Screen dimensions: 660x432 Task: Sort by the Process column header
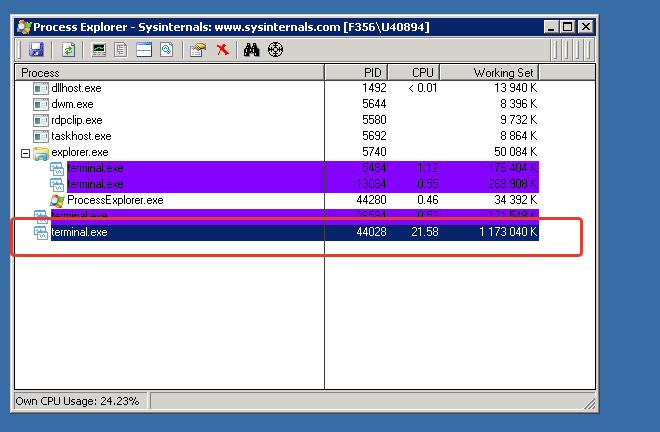169,72
